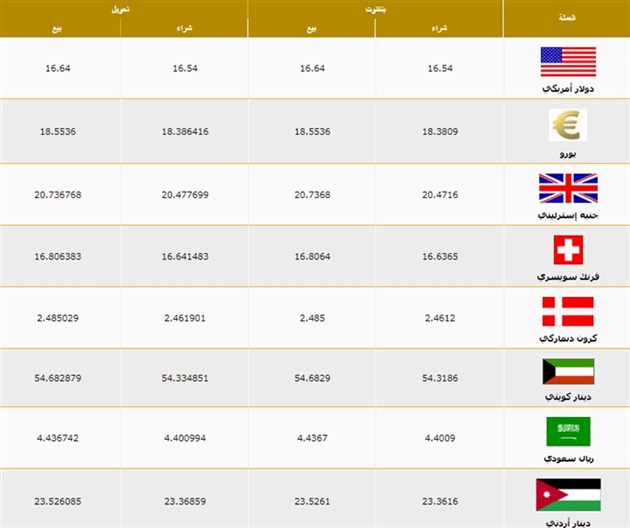Select the United Kingdom flag
Screen dimensions: 630x528
click(x=567, y=187)
